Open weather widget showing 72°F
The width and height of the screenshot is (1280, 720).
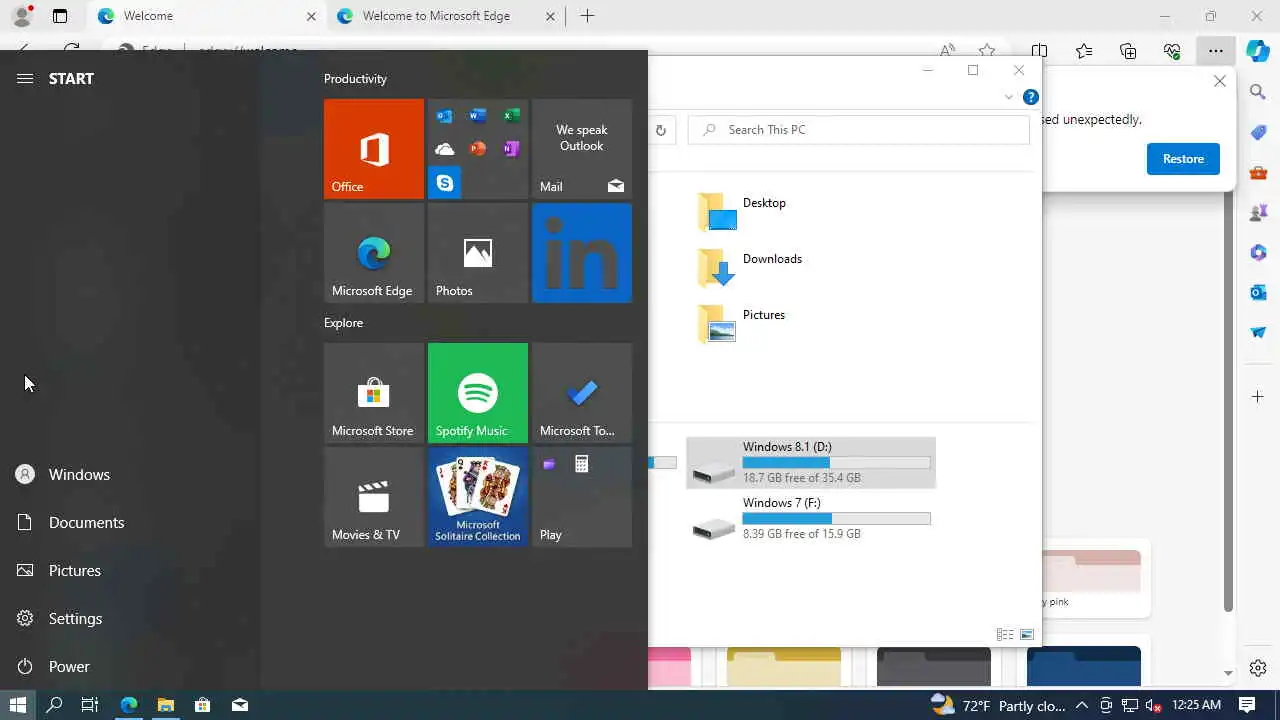click(x=997, y=705)
